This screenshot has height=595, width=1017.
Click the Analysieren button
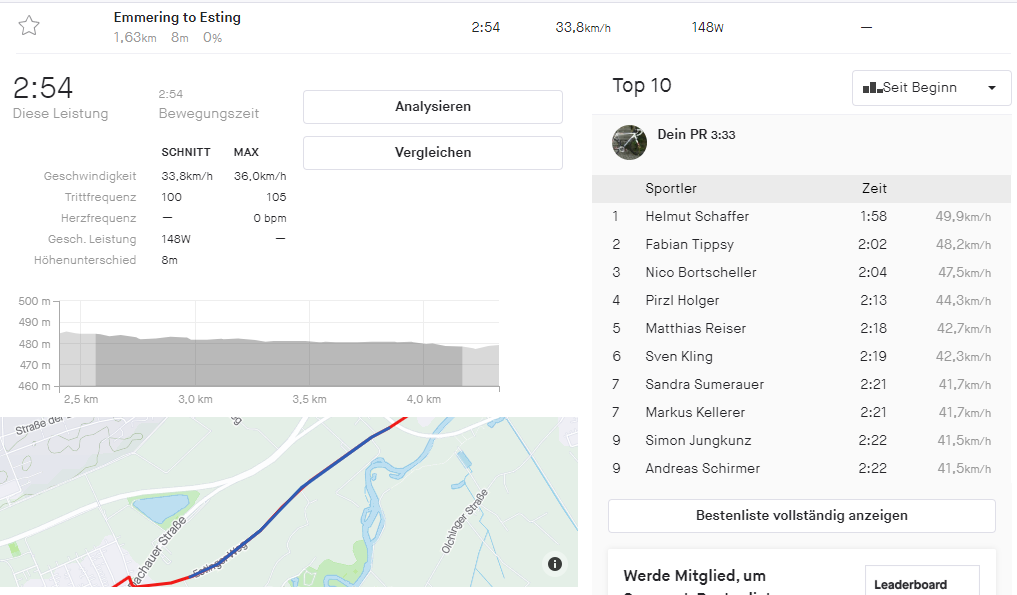point(432,107)
